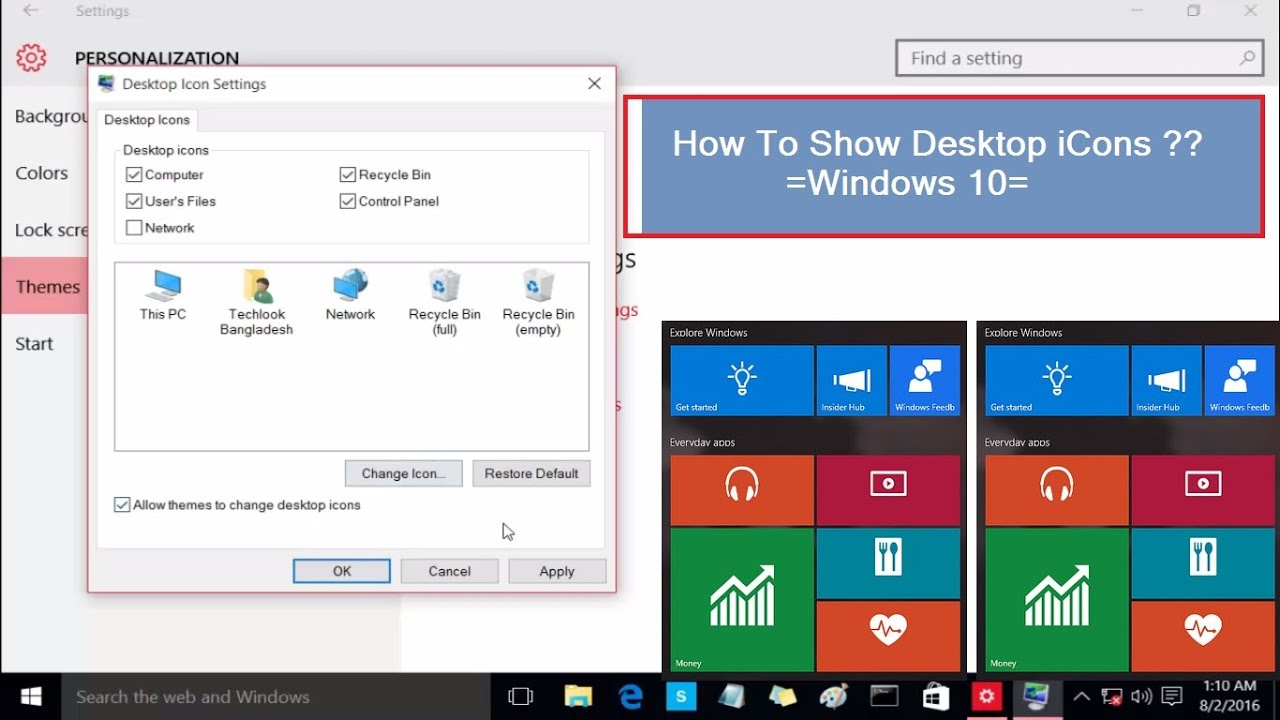
Task: Open Command Prompt from the taskbar
Action: click(x=884, y=696)
